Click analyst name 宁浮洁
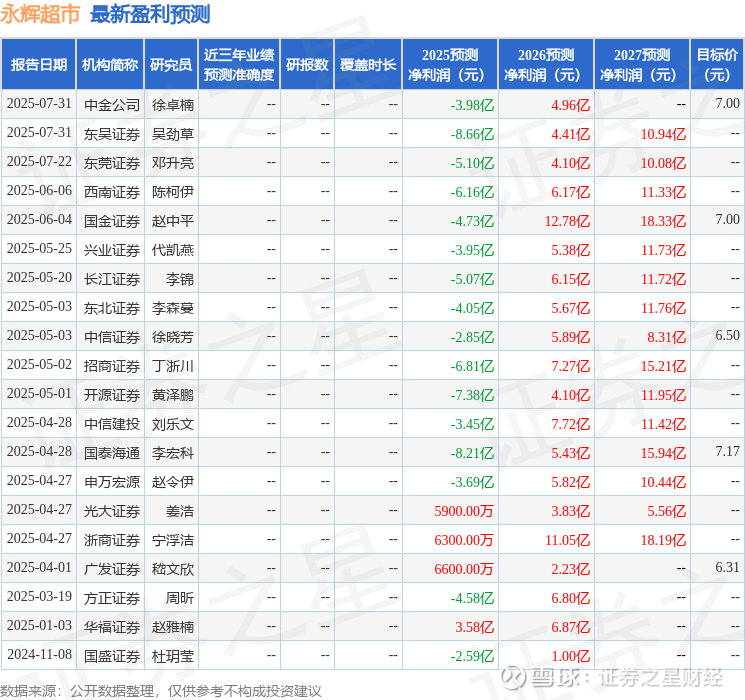745x700 pixels. pyautogui.click(x=173, y=540)
